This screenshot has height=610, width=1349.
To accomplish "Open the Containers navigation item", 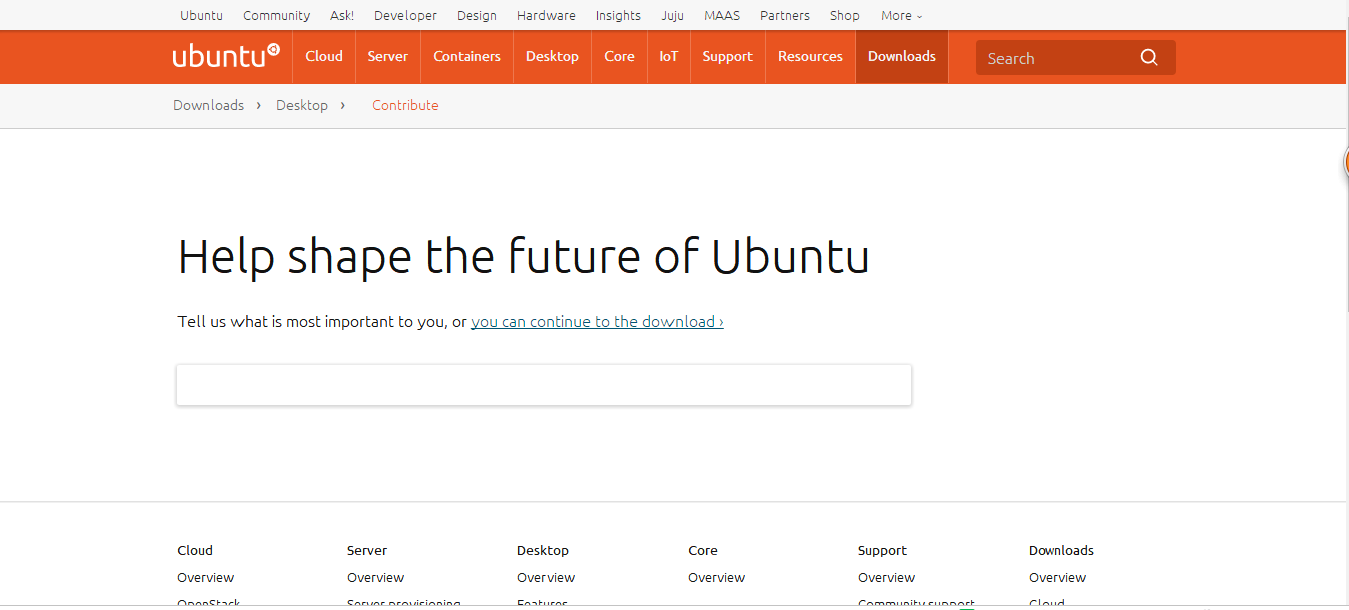I will tap(467, 56).
